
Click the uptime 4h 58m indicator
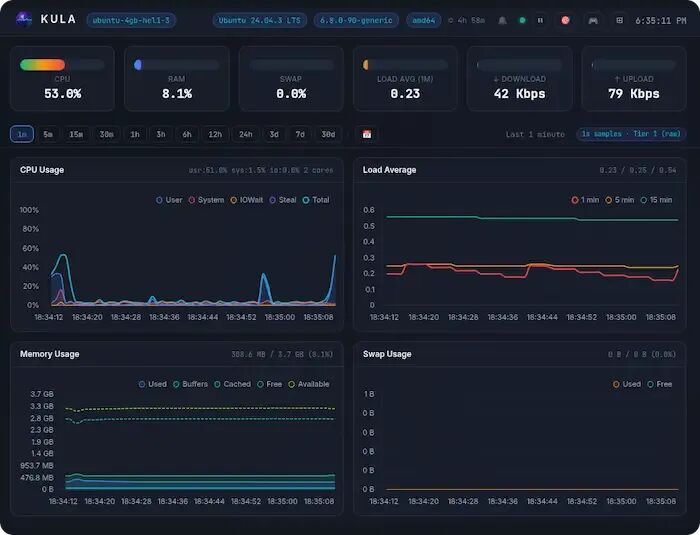[467, 21]
